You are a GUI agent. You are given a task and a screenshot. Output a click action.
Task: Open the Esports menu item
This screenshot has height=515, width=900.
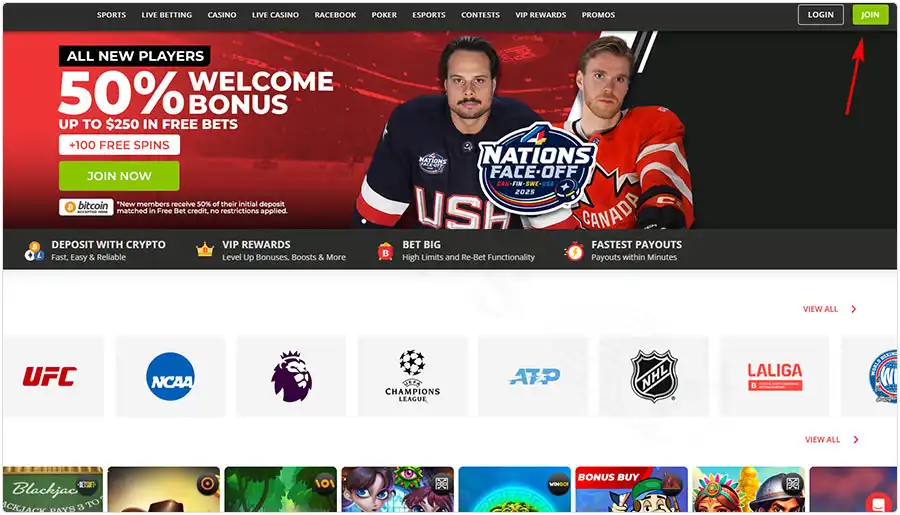(x=429, y=15)
